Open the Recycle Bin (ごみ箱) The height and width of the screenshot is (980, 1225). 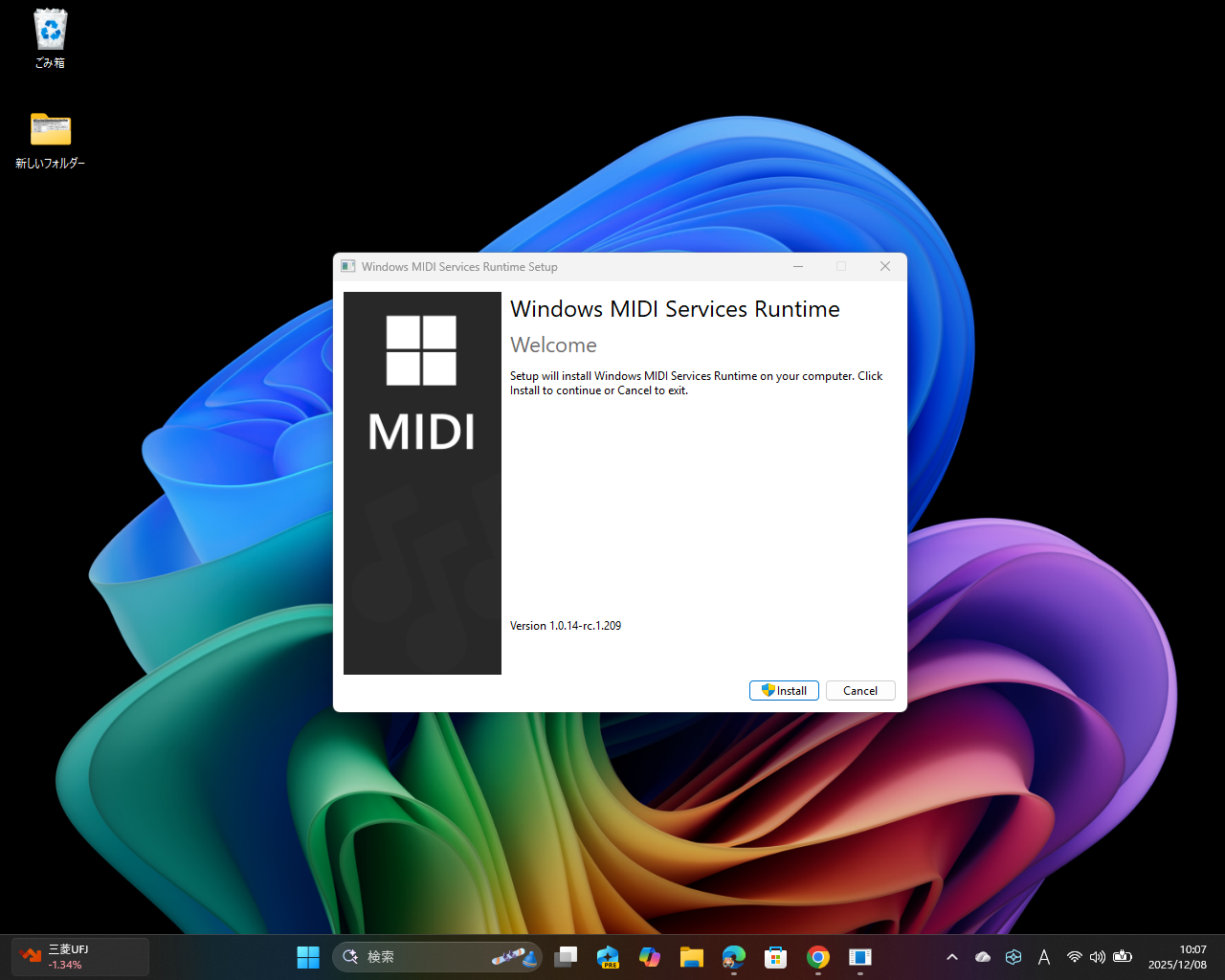tap(49, 29)
